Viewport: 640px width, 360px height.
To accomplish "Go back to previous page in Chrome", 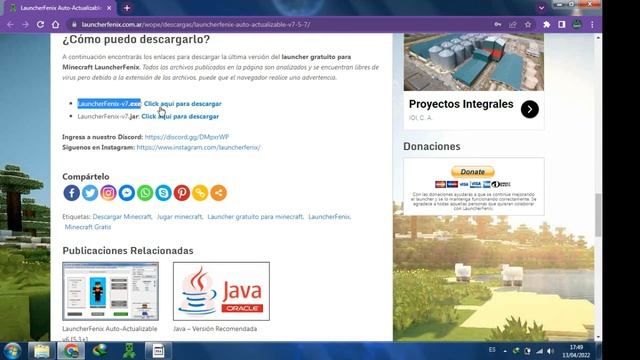I will tap(10, 24).
